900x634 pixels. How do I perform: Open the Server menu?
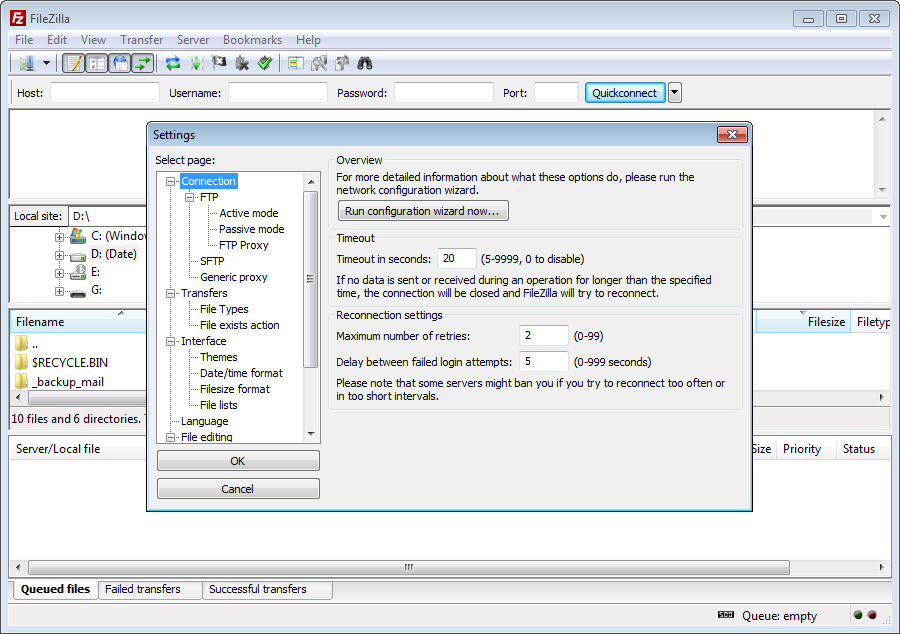pos(193,40)
